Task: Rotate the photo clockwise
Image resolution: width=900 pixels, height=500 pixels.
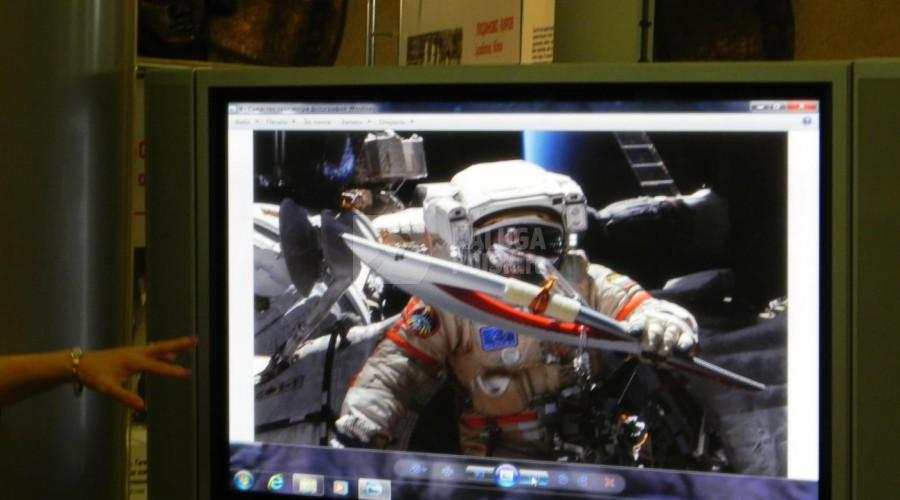Action: (x=583, y=480)
